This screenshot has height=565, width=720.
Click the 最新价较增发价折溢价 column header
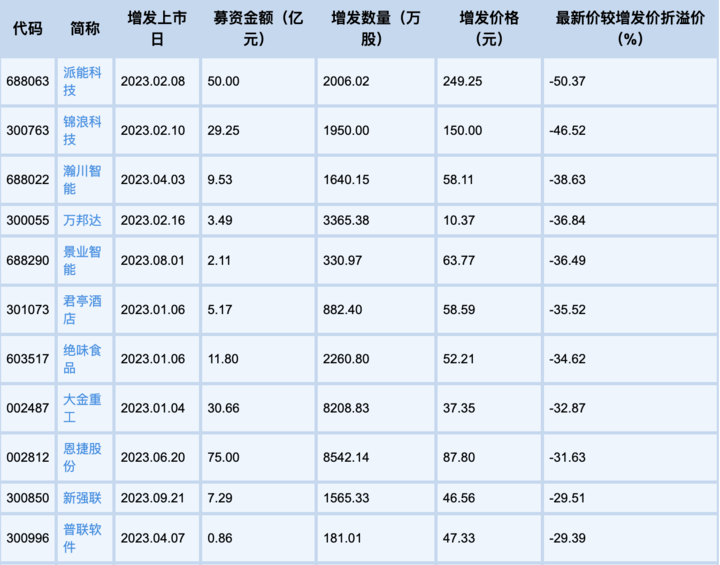pos(630,28)
